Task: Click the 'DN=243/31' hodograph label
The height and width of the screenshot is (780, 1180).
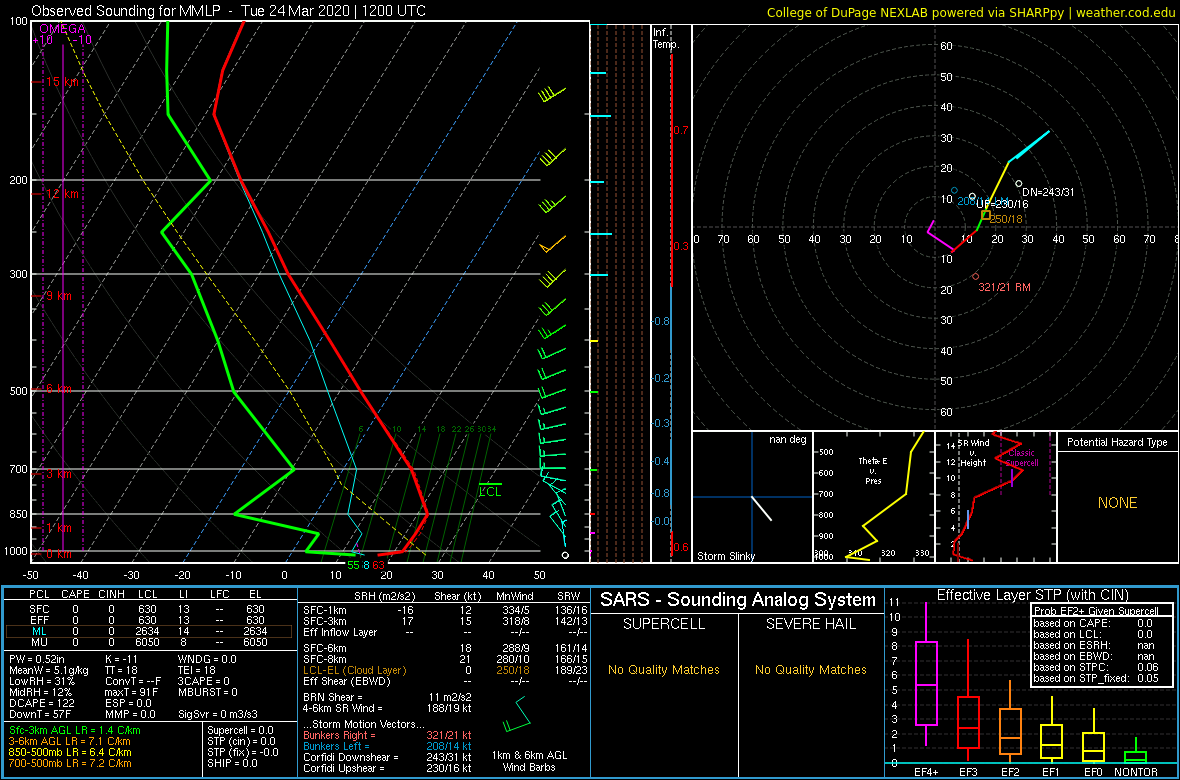Action: 1048,192
